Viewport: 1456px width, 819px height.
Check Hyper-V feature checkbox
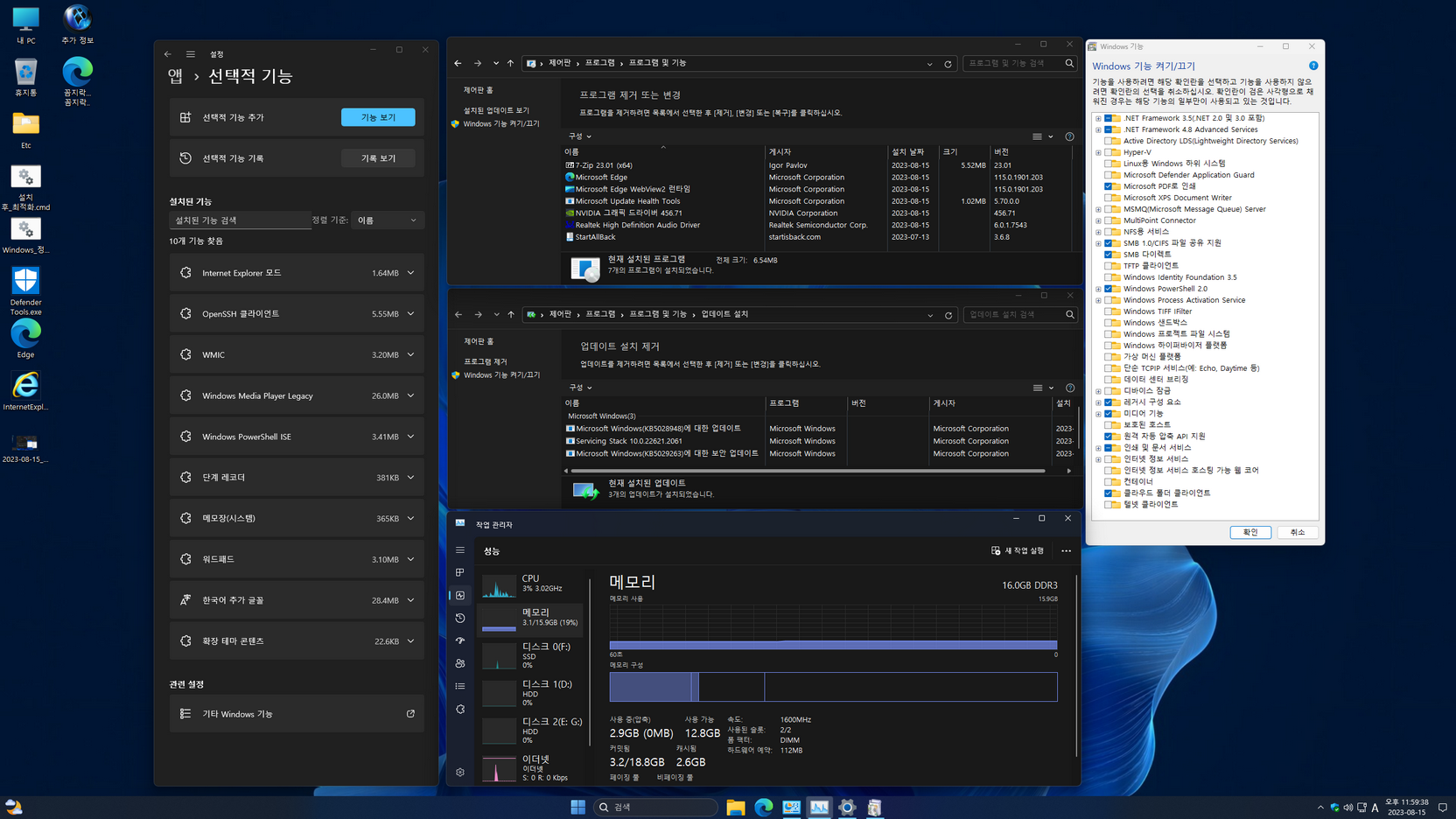coord(1108,152)
